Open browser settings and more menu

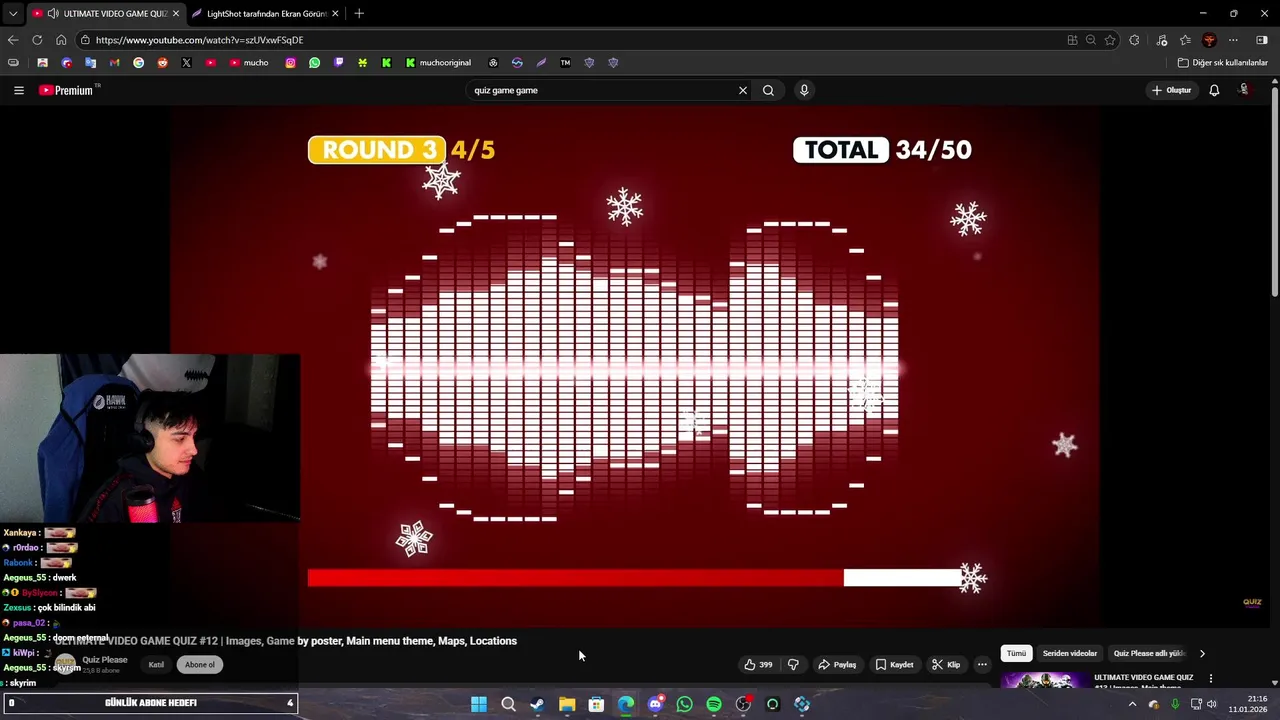click(1233, 40)
